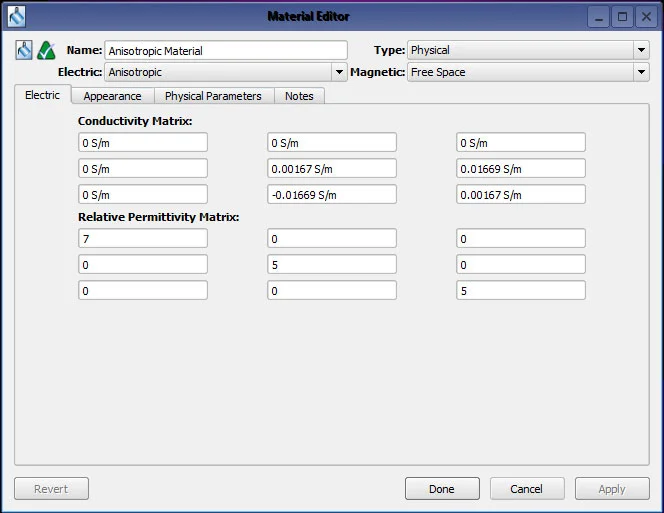Click conductivity row 2 field showing 0.00167 S/m
The image size is (664, 513).
point(332,169)
